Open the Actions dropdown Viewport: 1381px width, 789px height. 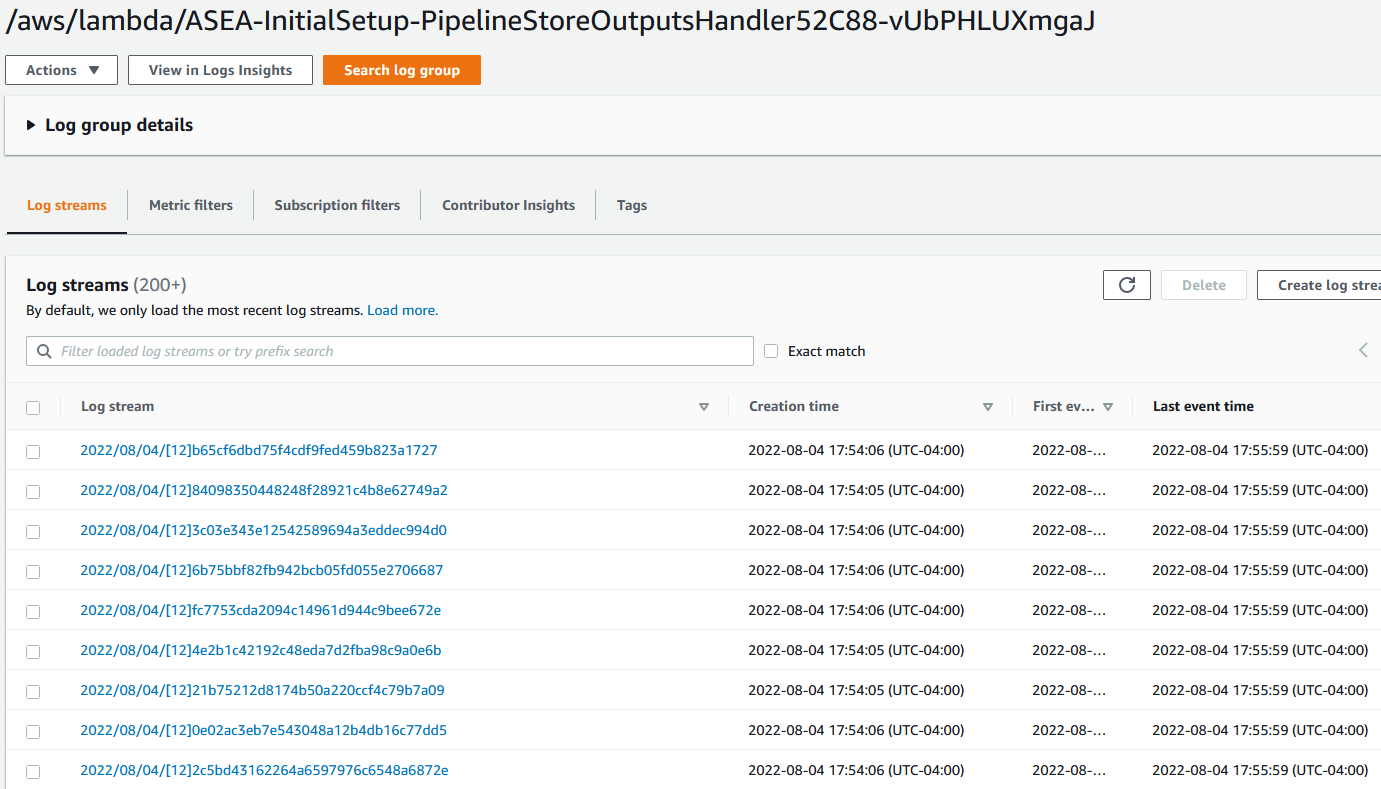coord(61,70)
